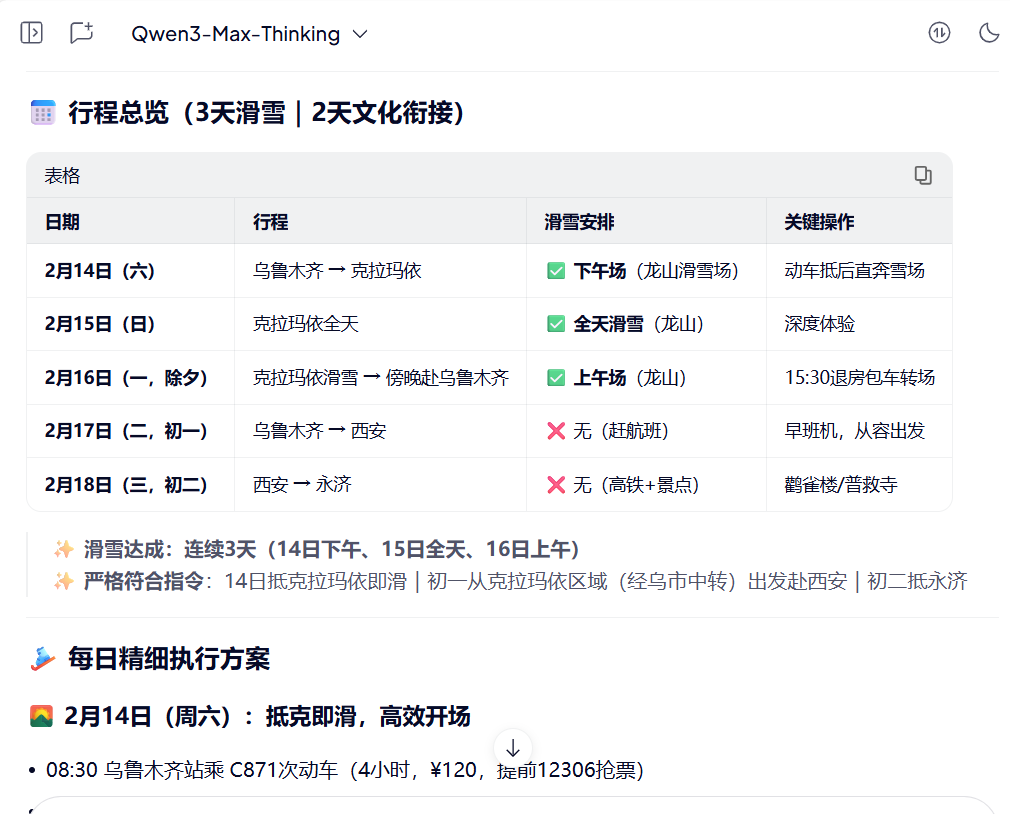Switch to dark mode with moon icon
The image size is (1010, 814).
click(x=988, y=33)
